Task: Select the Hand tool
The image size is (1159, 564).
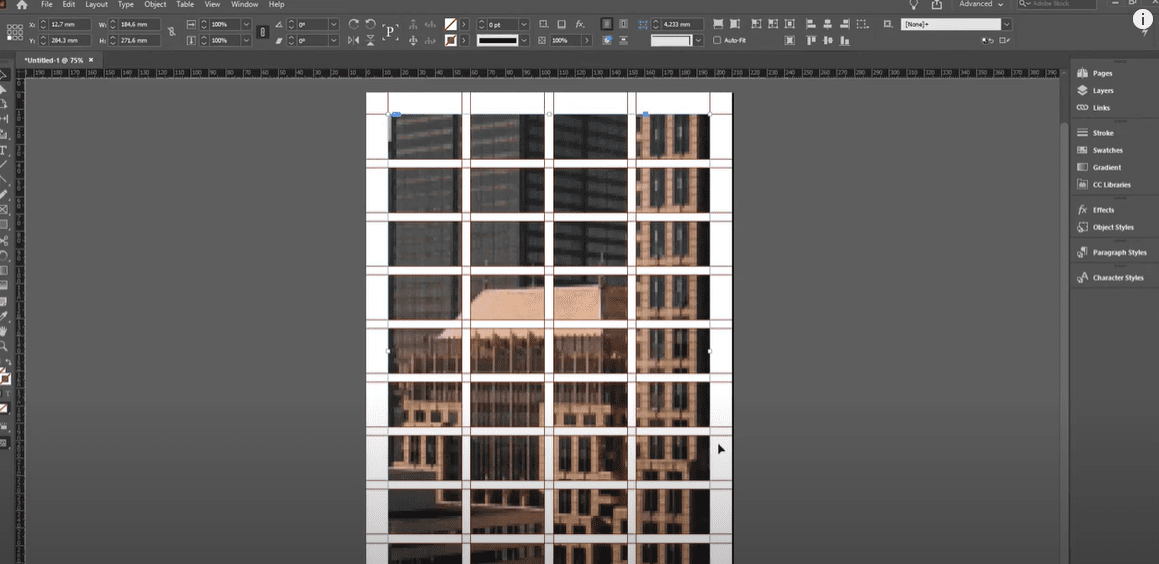Action: 4,331
